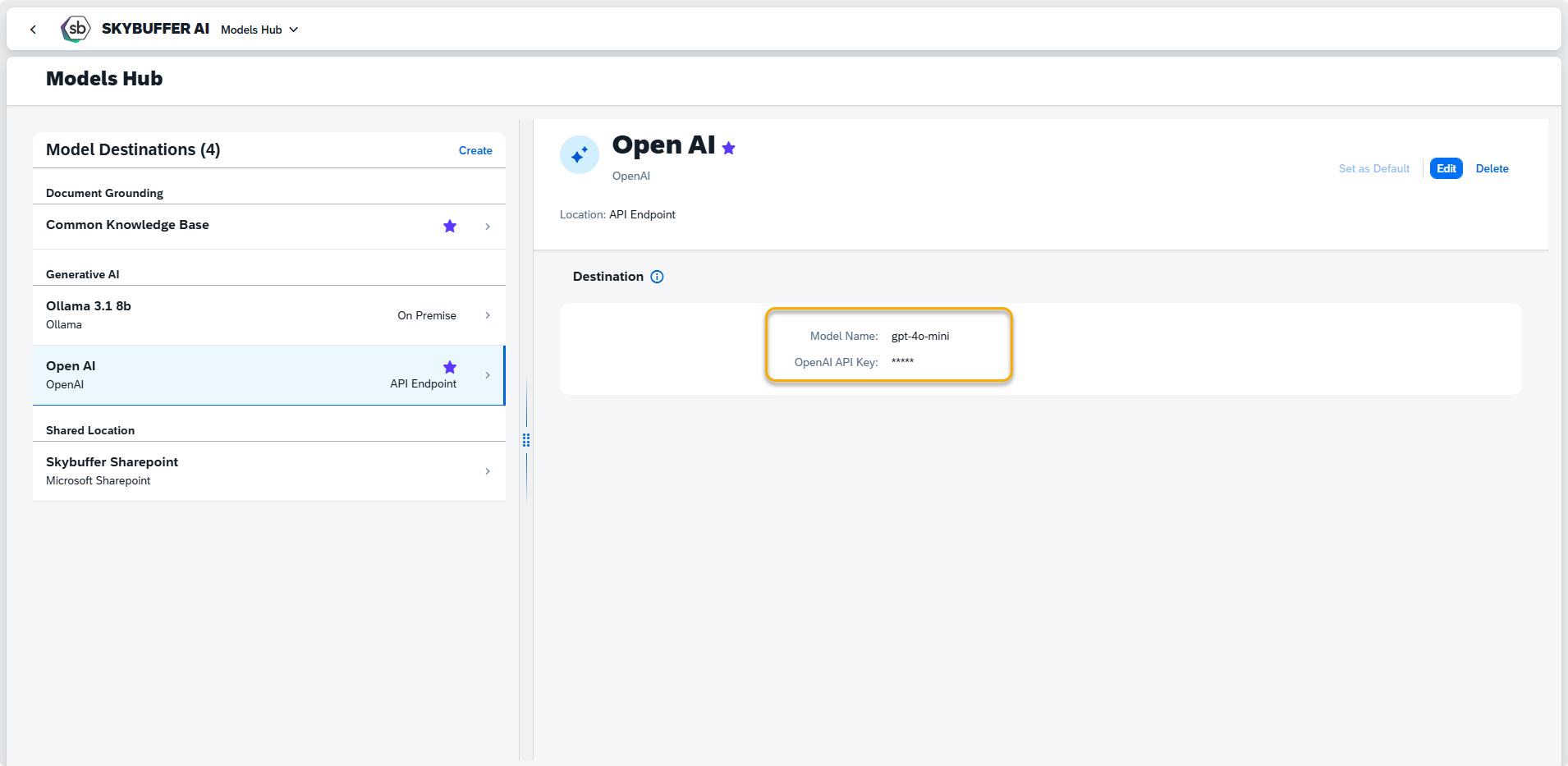Click the masked OpenAI API Key value
The image size is (1568, 766).
[902, 362]
